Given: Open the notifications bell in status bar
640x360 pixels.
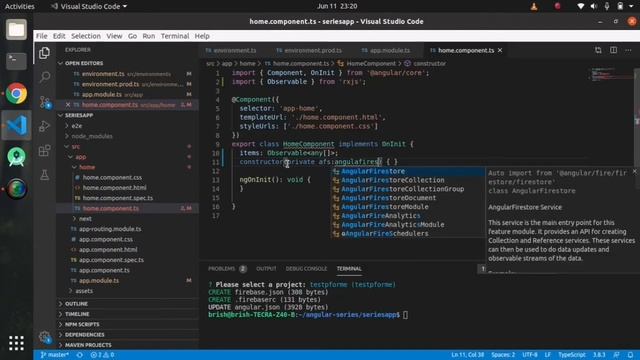Looking at the screenshot, I should pos(631,355).
